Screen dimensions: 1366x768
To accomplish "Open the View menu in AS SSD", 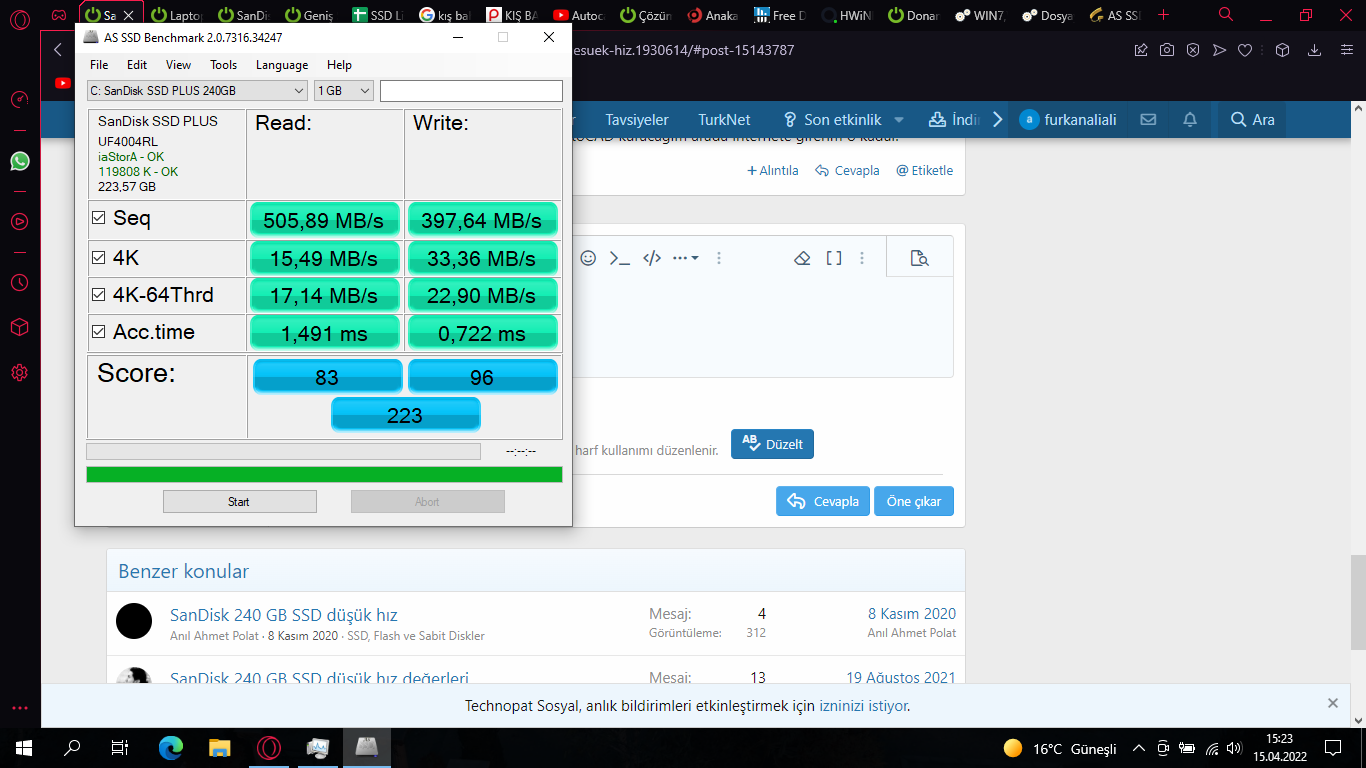I will [178, 65].
